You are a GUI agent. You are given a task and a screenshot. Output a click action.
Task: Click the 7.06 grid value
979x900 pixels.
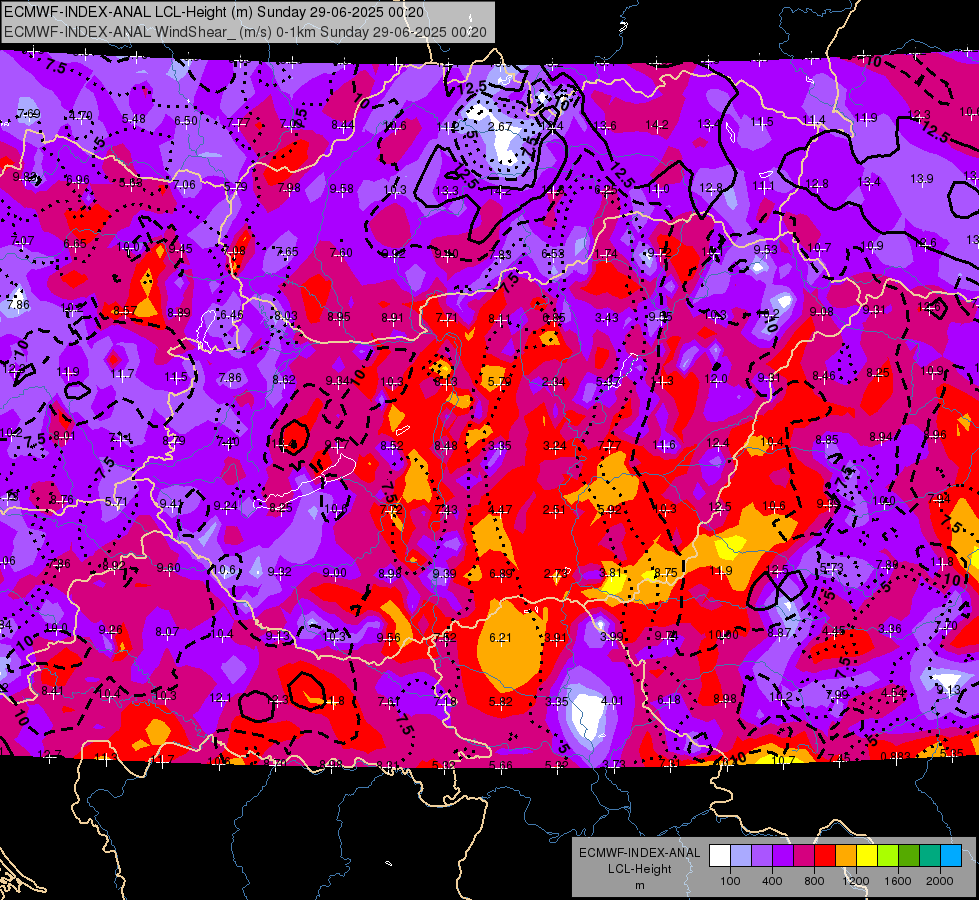click(184, 184)
